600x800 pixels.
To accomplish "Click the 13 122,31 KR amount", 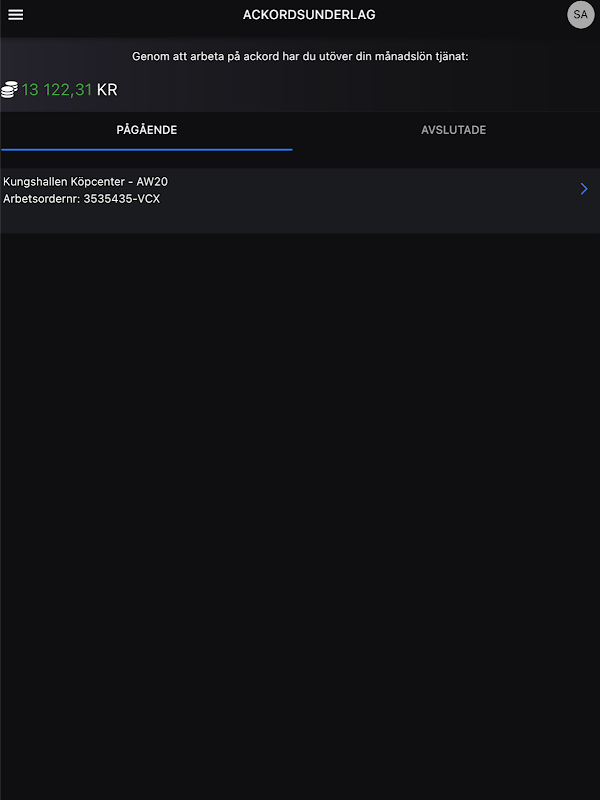I will pos(69,90).
